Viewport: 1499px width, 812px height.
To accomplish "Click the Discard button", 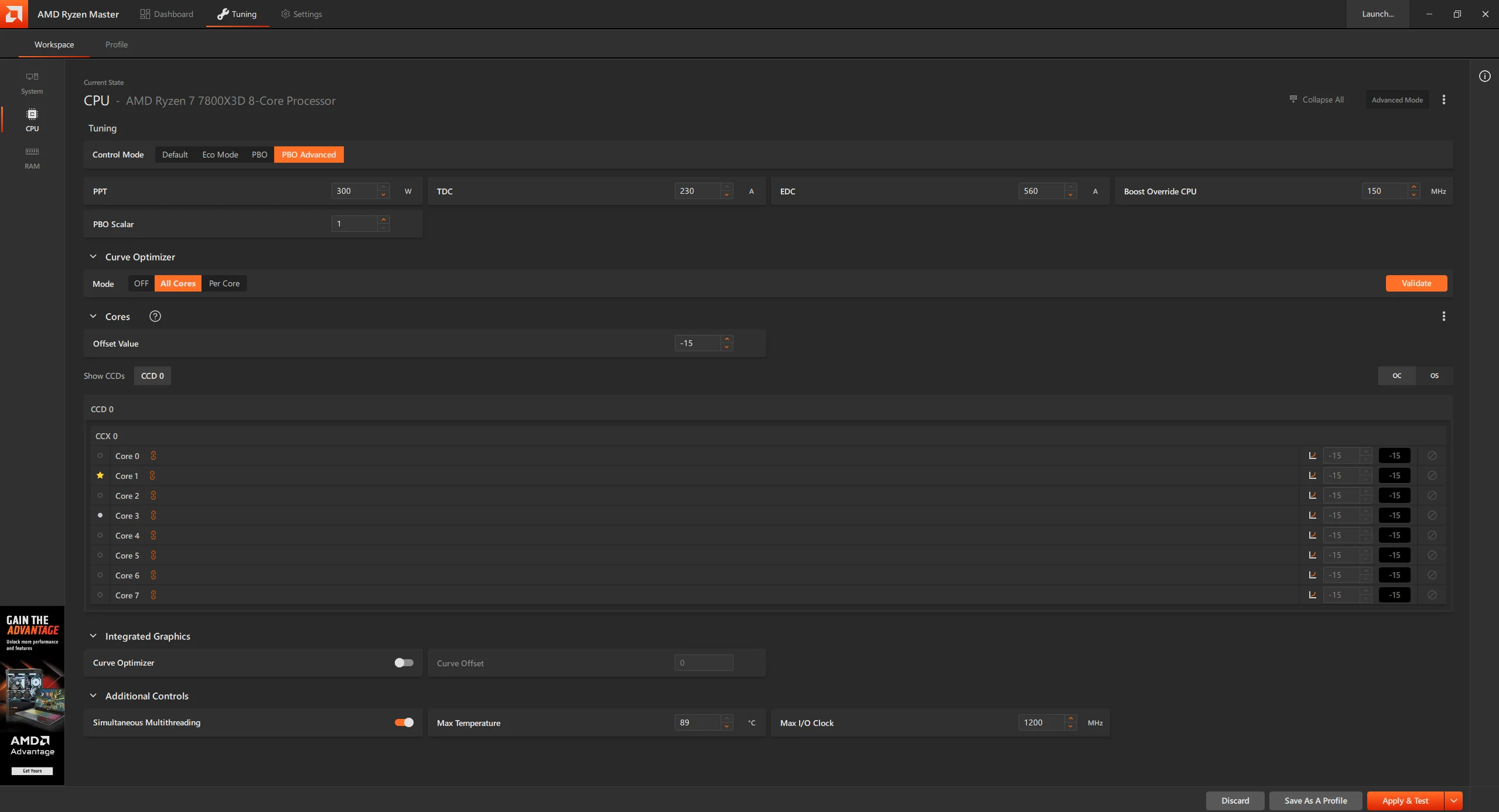I will (1235, 801).
